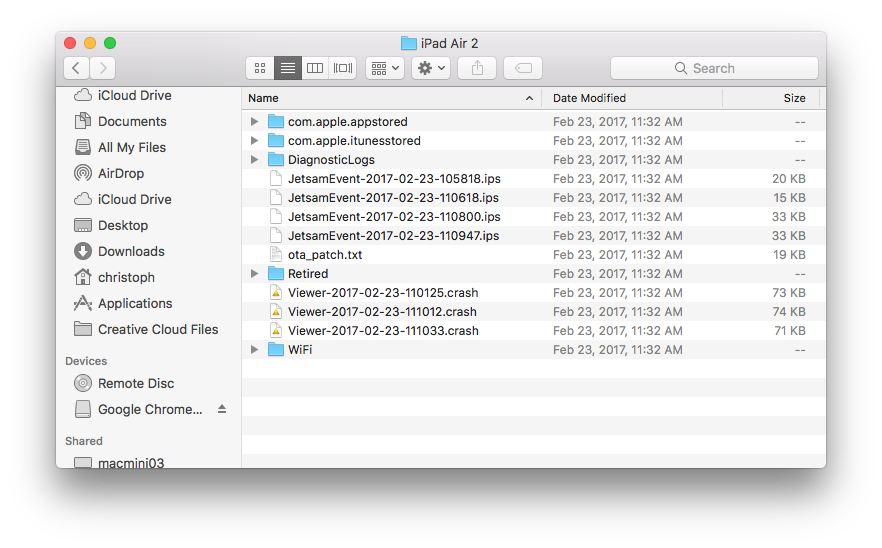Switch to Cover Flow view
Viewport: 882px width, 548px height.
click(x=343, y=68)
